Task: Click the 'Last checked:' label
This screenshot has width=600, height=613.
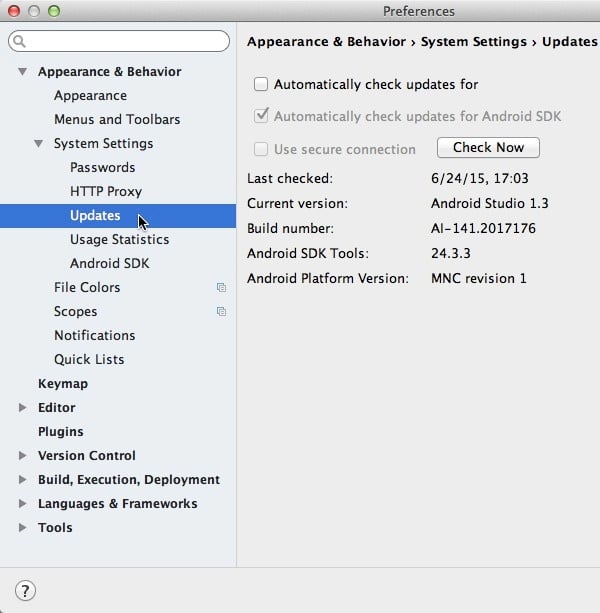Action: (x=290, y=178)
